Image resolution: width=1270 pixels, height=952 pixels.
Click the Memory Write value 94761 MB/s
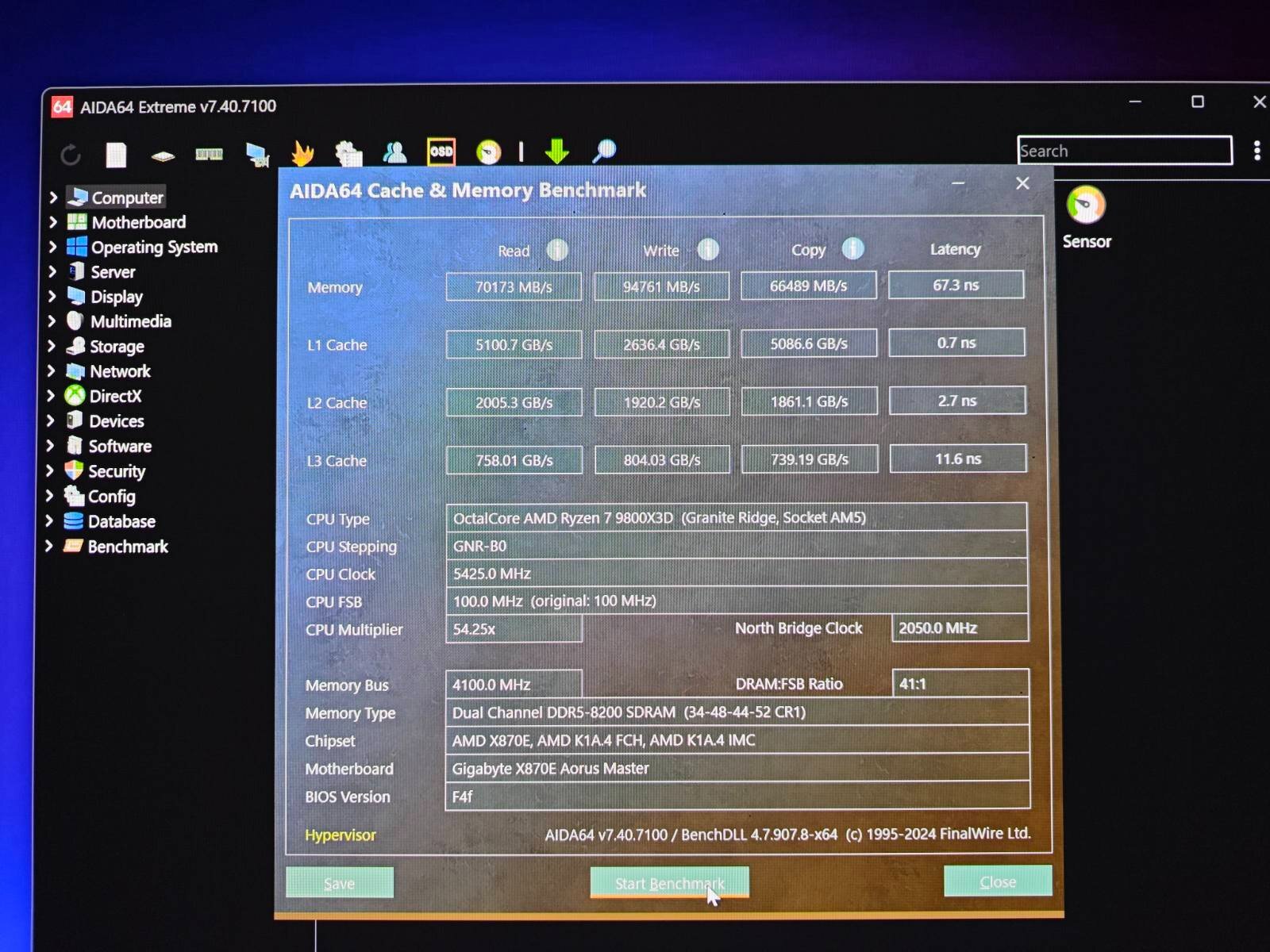click(x=661, y=286)
